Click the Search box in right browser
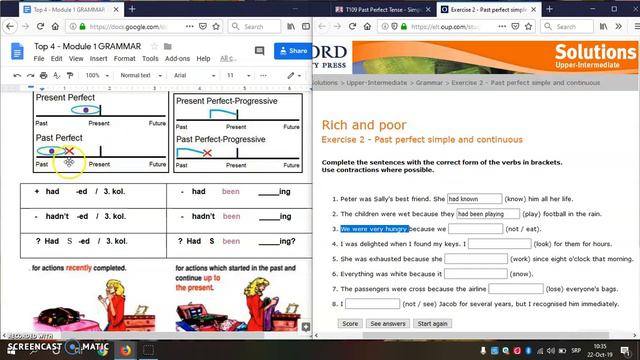Viewport: 640px width, 360px height. click(567, 27)
